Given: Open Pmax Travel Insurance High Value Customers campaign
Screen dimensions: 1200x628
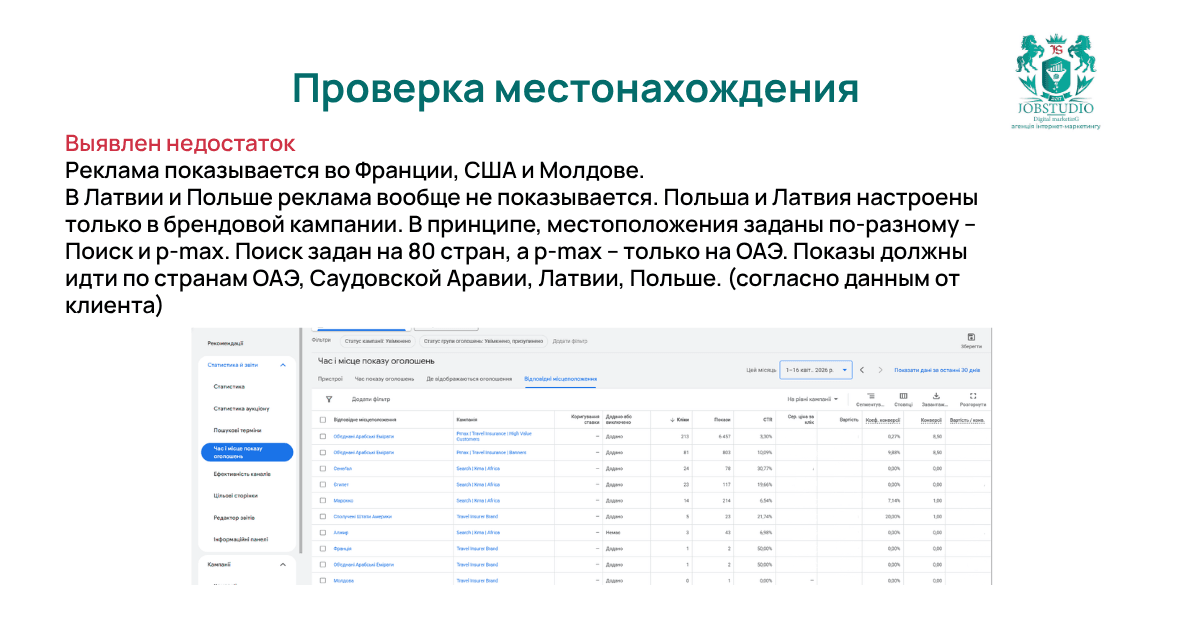Looking at the screenshot, I should (x=494, y=436).
